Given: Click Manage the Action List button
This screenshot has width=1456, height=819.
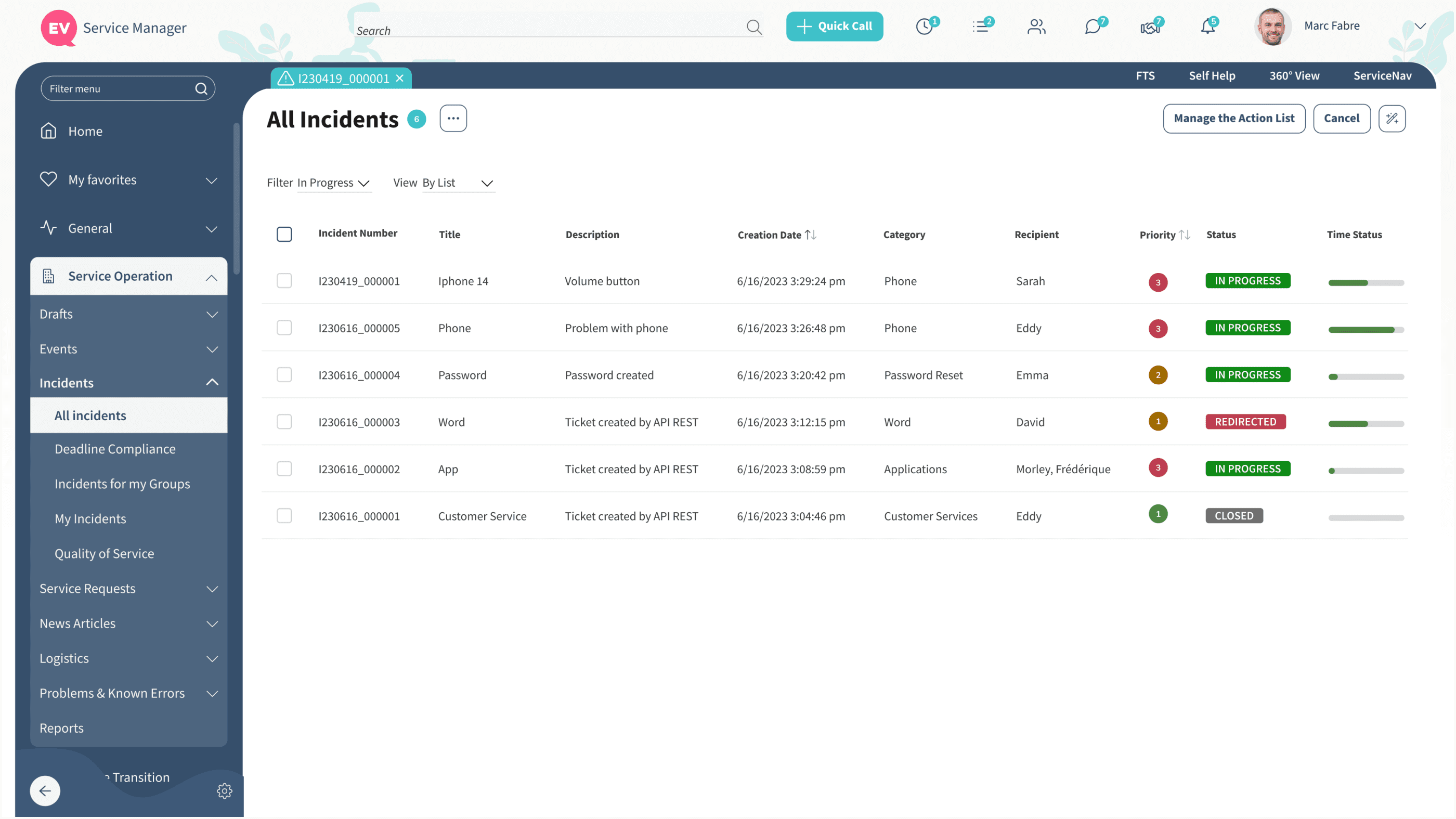Looking at the screenshot, I should coord(1234,119).
